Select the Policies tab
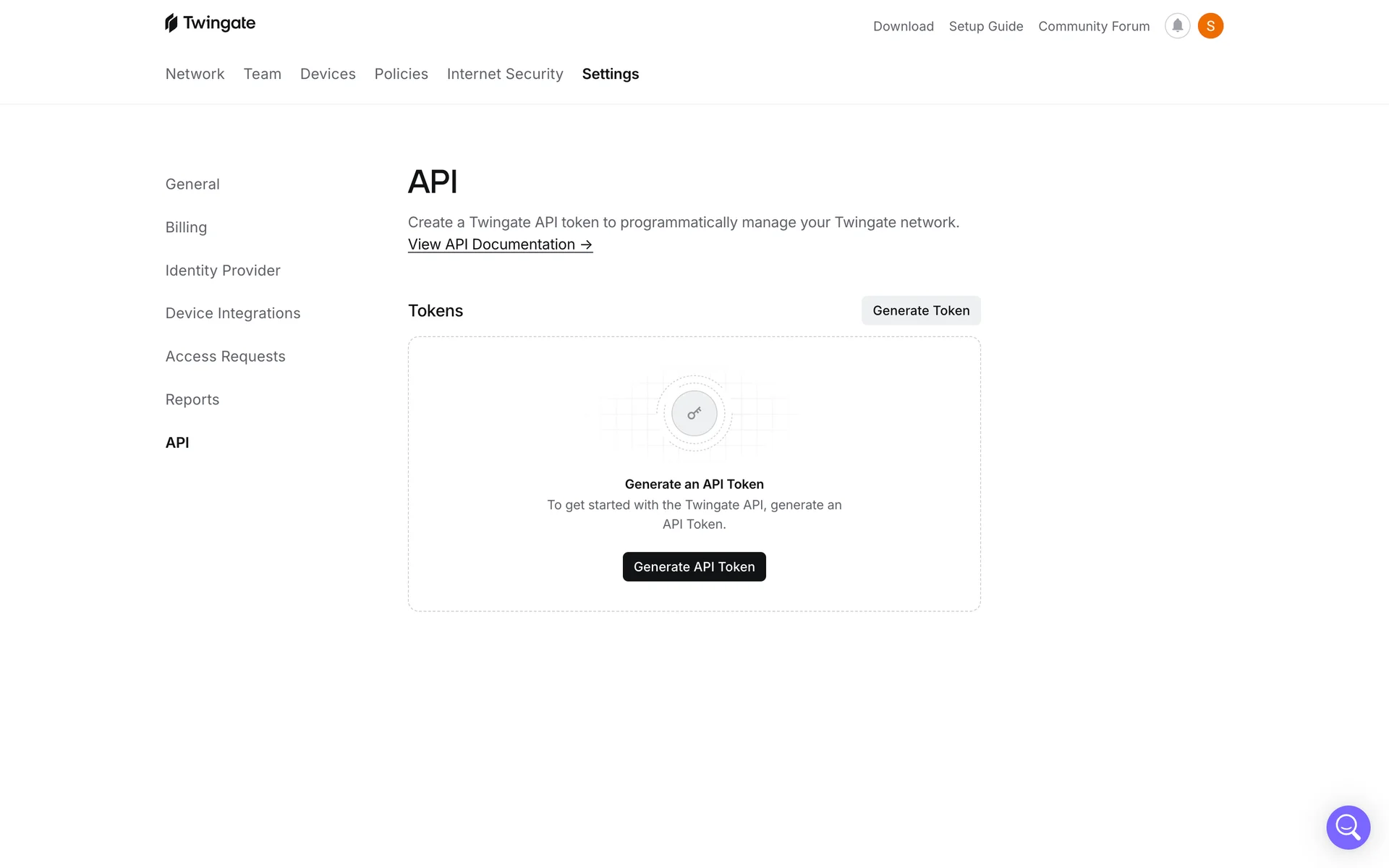 point(401,74)
